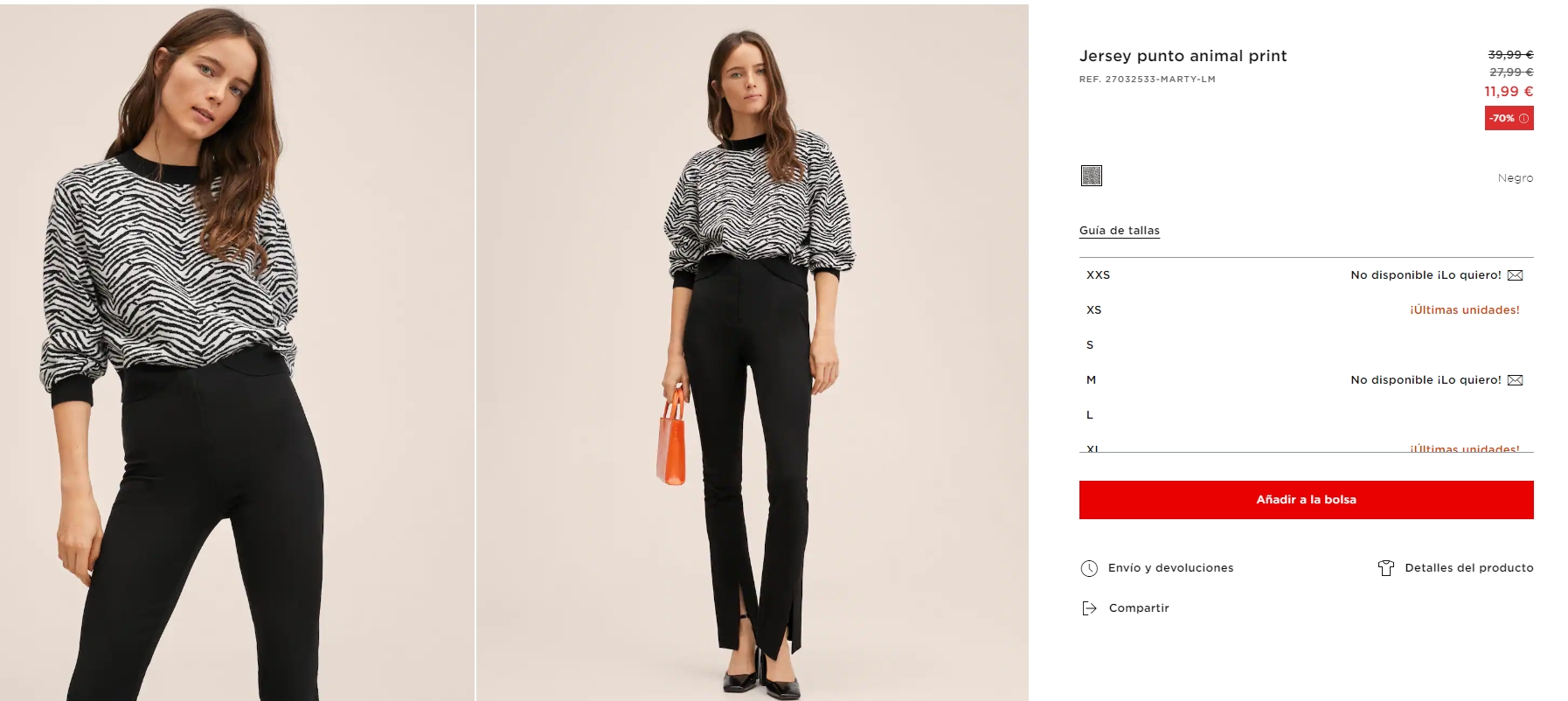Select size XS

[x=1307, y=310]
